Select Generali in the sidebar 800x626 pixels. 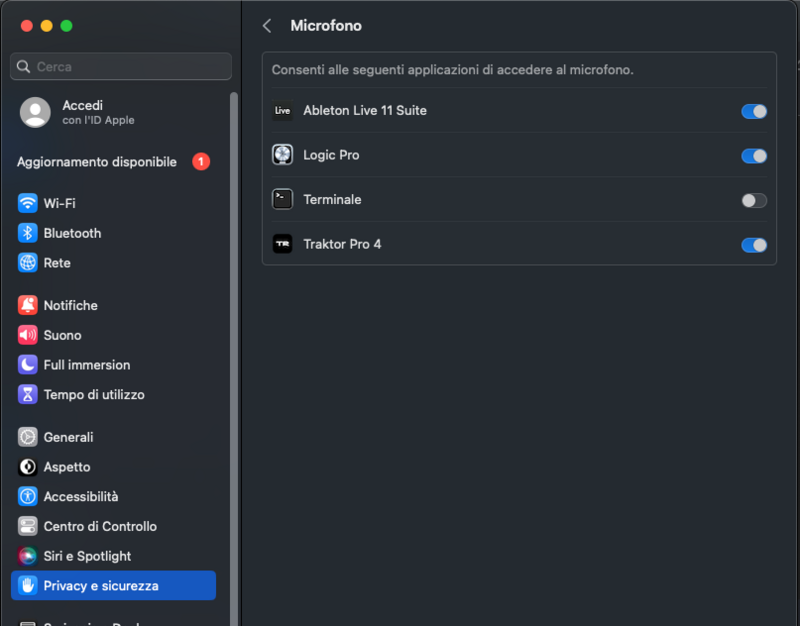click(68, 437)
